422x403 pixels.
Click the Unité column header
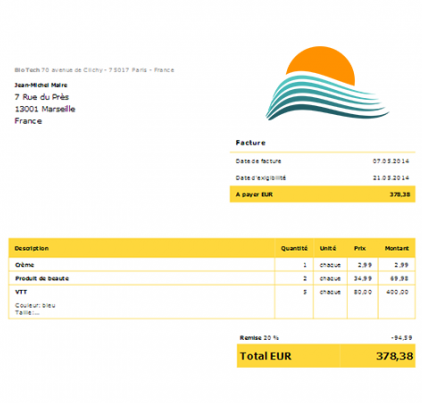tap(328, 248)
